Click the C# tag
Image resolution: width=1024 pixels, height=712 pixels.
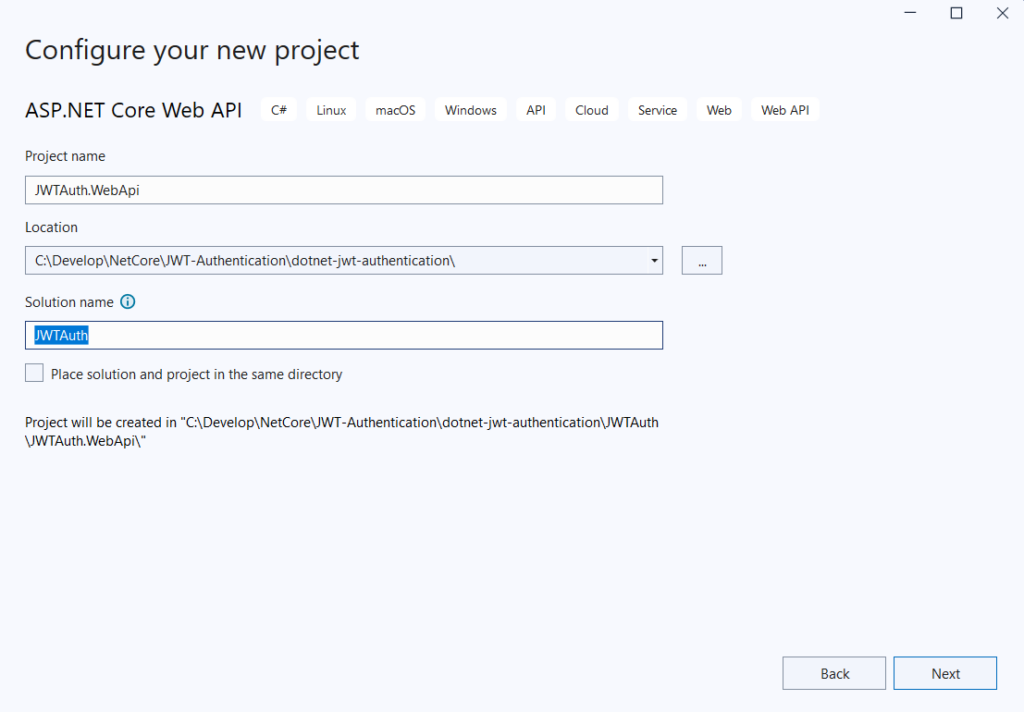279,110
